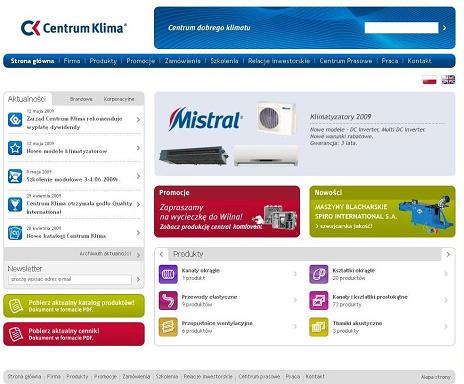
Task: Open the red Promocje Wilno trip banner
Action: pyautogui.click(x=227, y=212)
